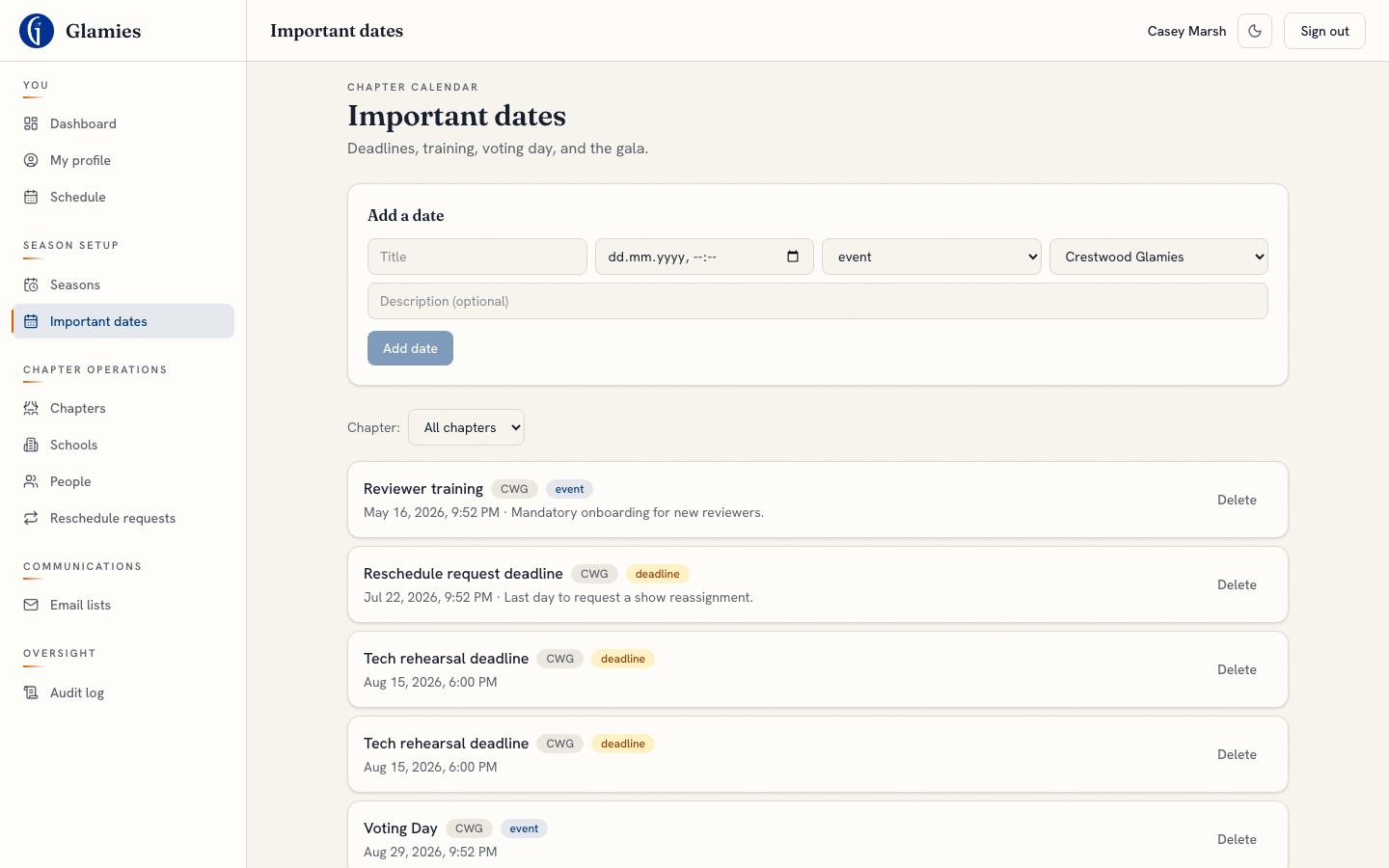Click the Add date button
This screenshot has width=1389, height=868.
pyautogui.click(x=410, y=348)
